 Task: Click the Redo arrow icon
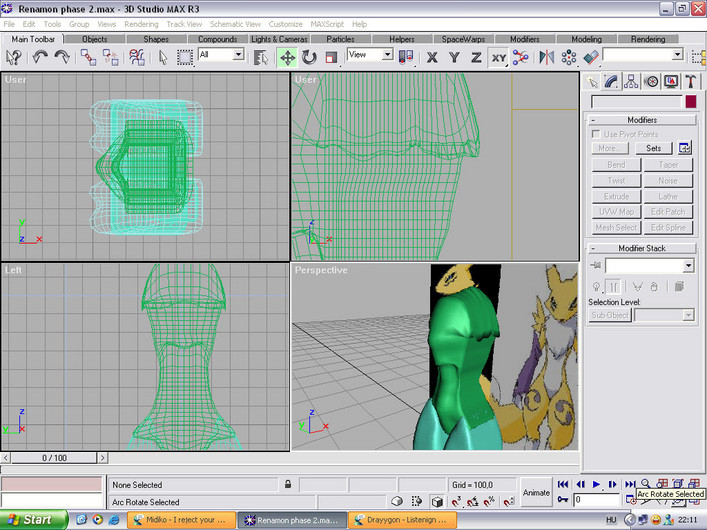coord(62,57)
